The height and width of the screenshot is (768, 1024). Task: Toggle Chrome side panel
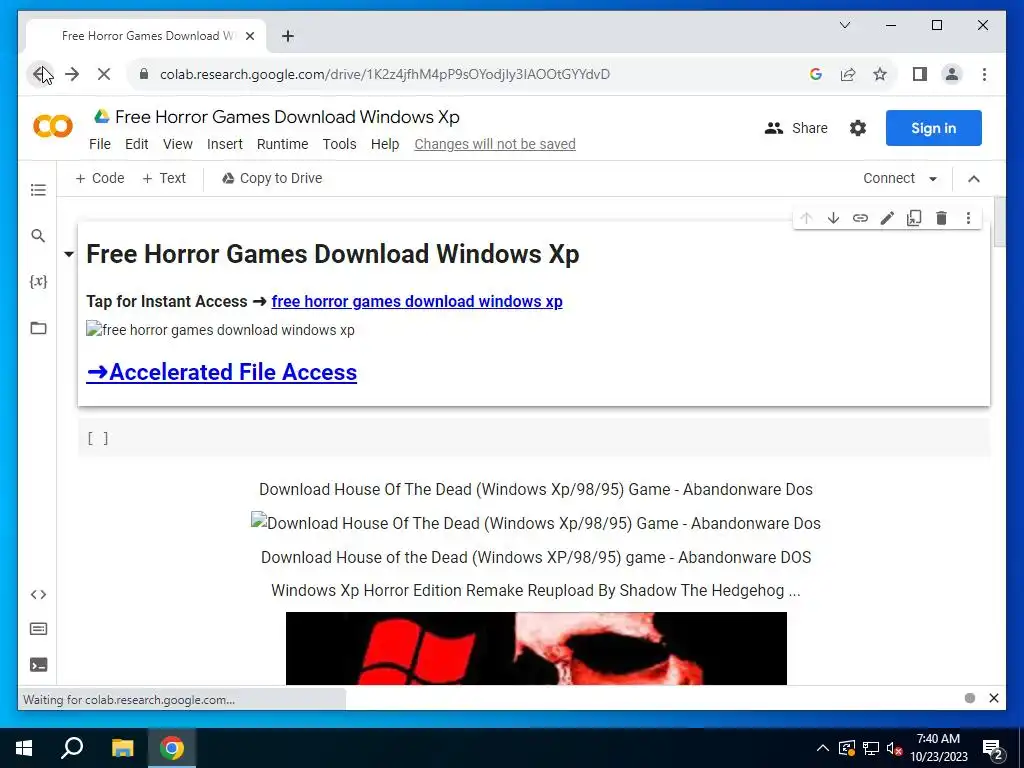[920, 74]
